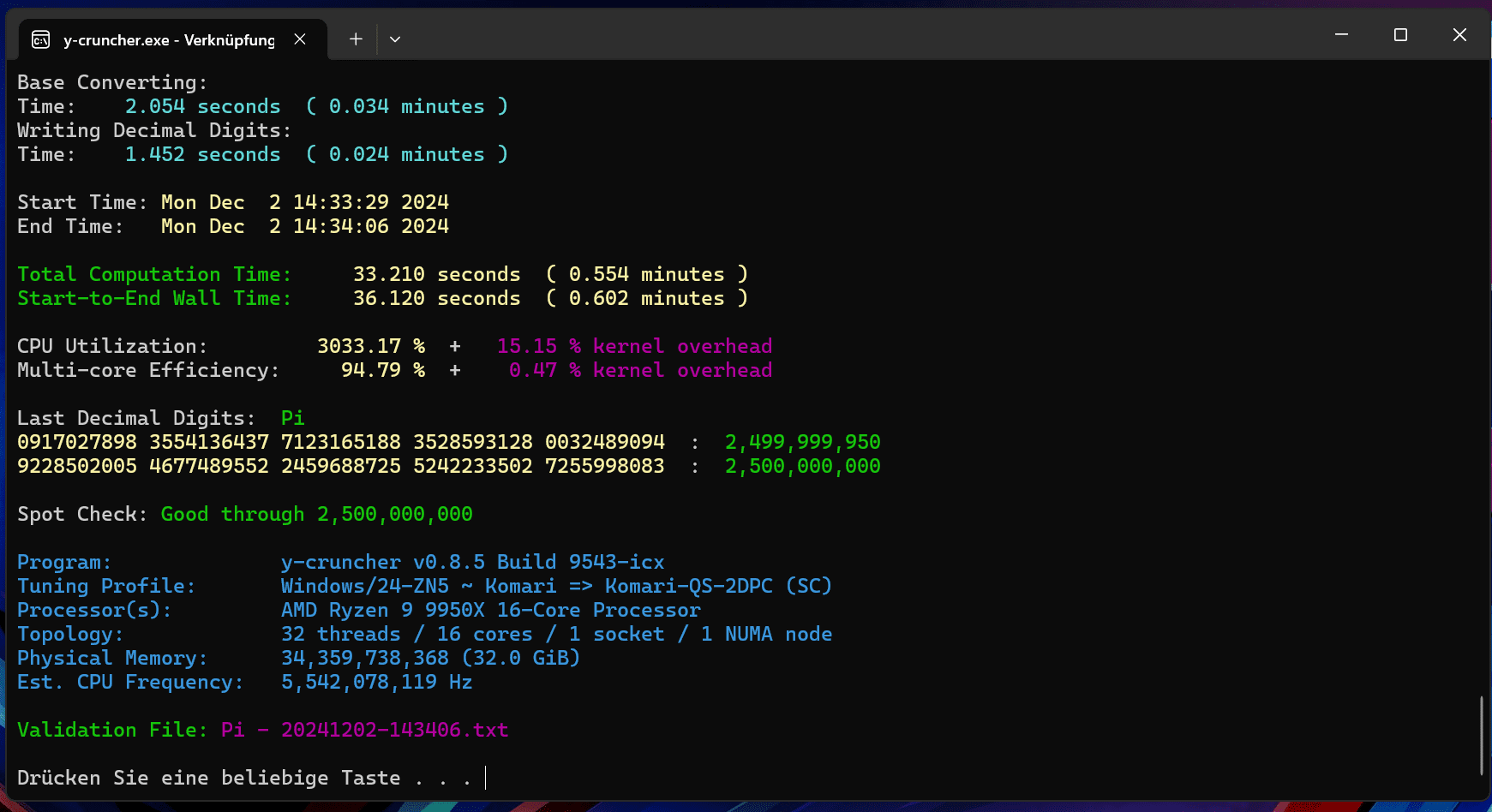Click the '2,500,000,000' digit position

tap(803, 466)
